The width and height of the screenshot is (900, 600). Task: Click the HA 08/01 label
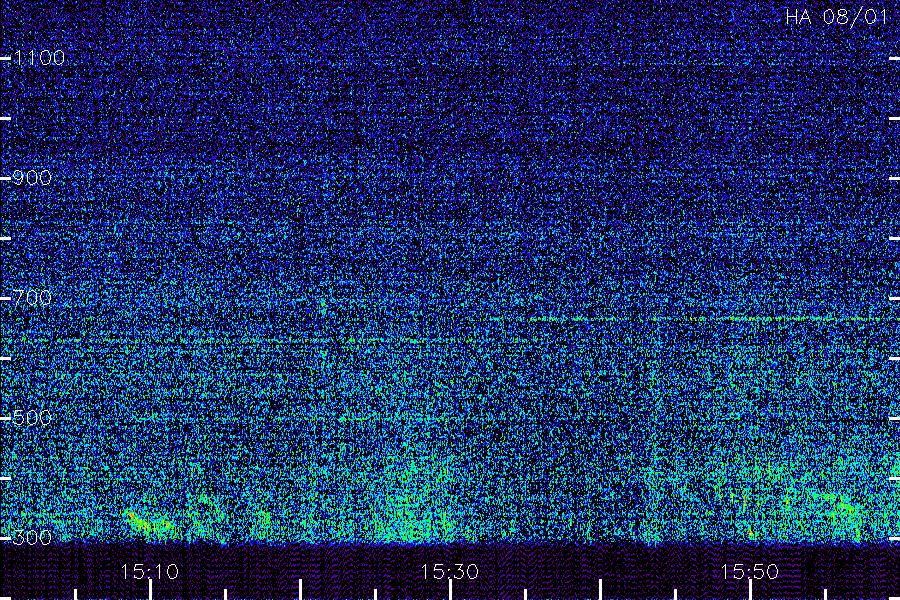[836, 17]
